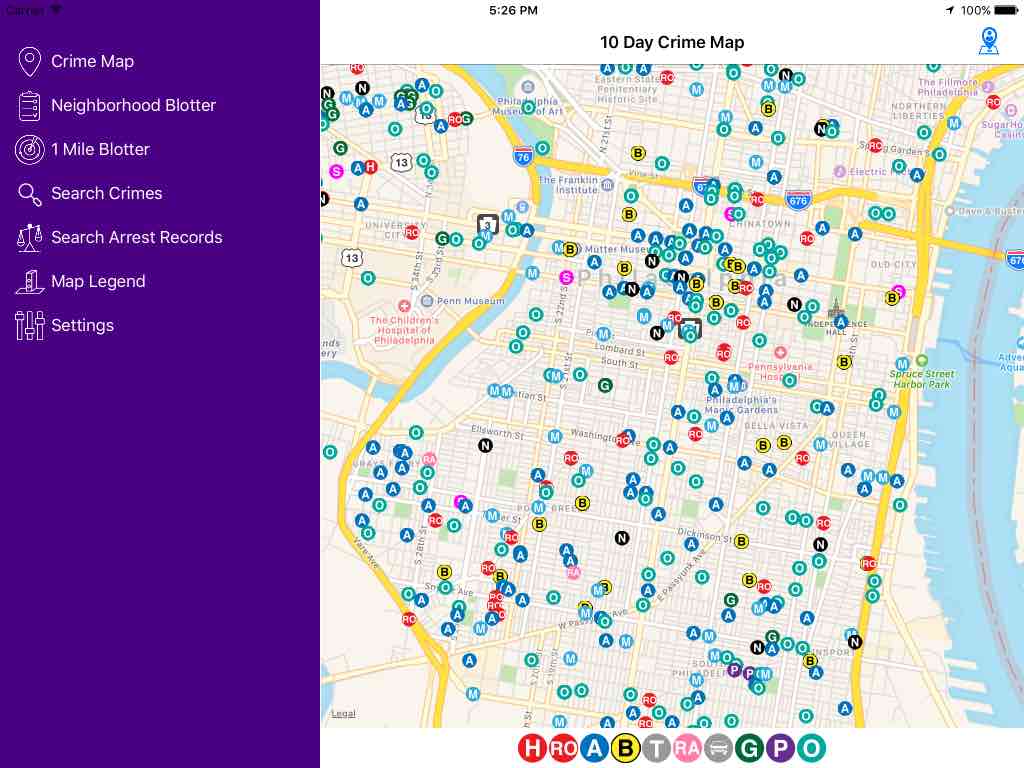Toggle the pink RA crime filter
The height and width of the screenshot is (768, 1024).
687,748
